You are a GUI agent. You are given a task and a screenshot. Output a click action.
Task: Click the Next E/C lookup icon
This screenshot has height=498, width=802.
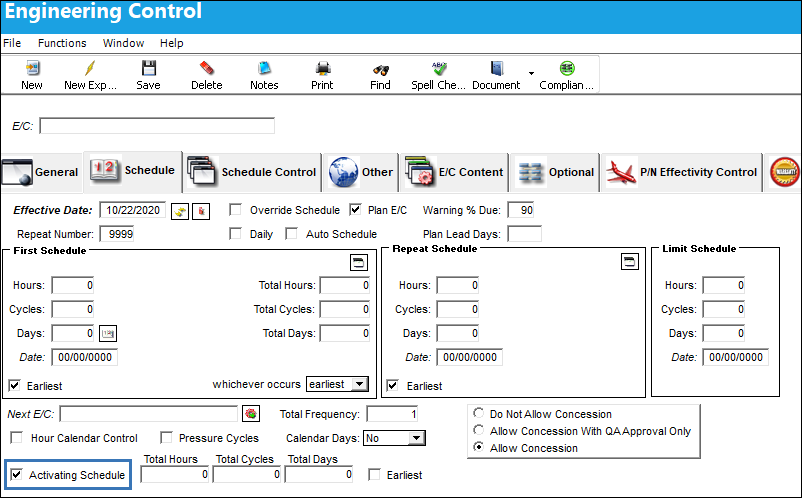point(251,414)
